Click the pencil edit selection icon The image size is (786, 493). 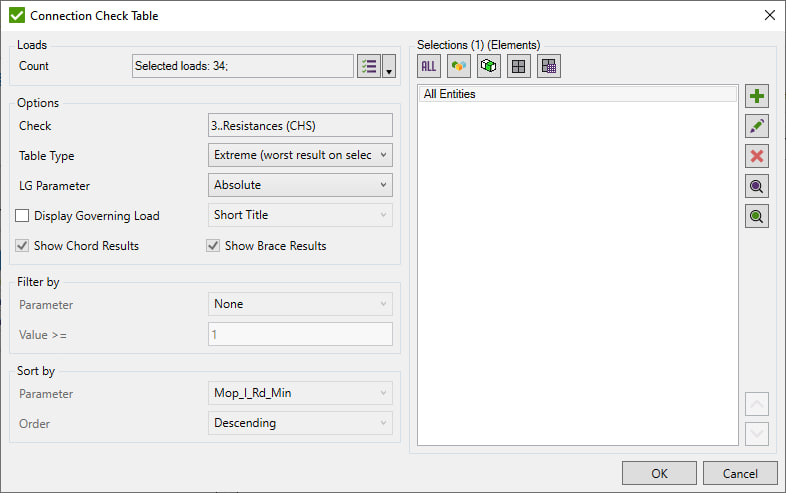757,126
